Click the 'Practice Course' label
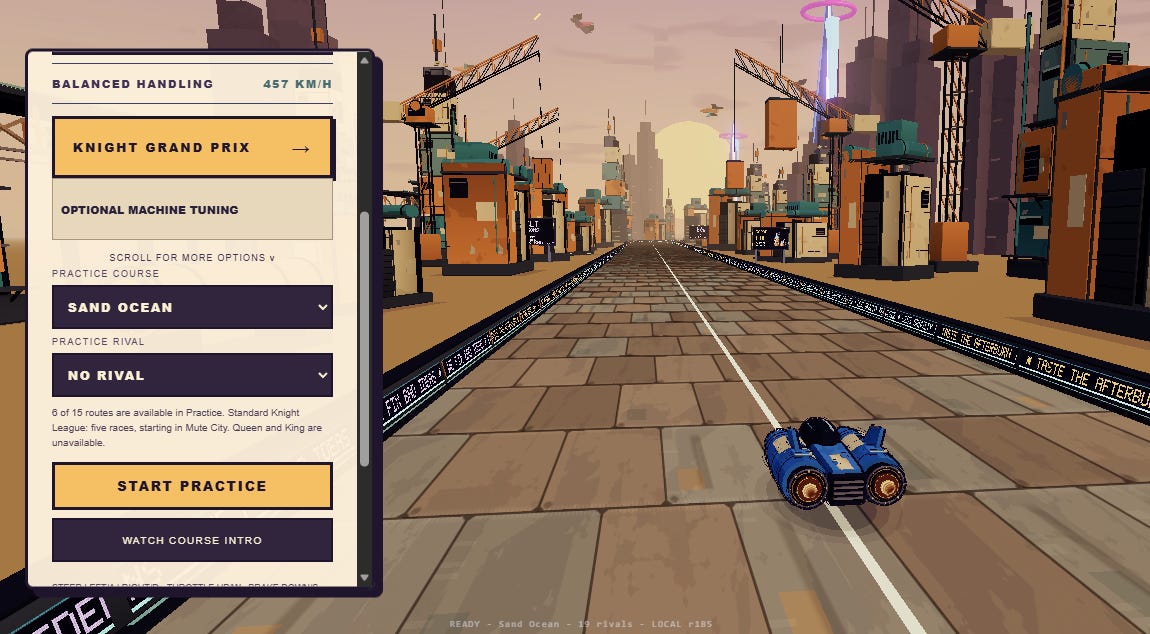1150x634 pixels. [x=106, y=273]
